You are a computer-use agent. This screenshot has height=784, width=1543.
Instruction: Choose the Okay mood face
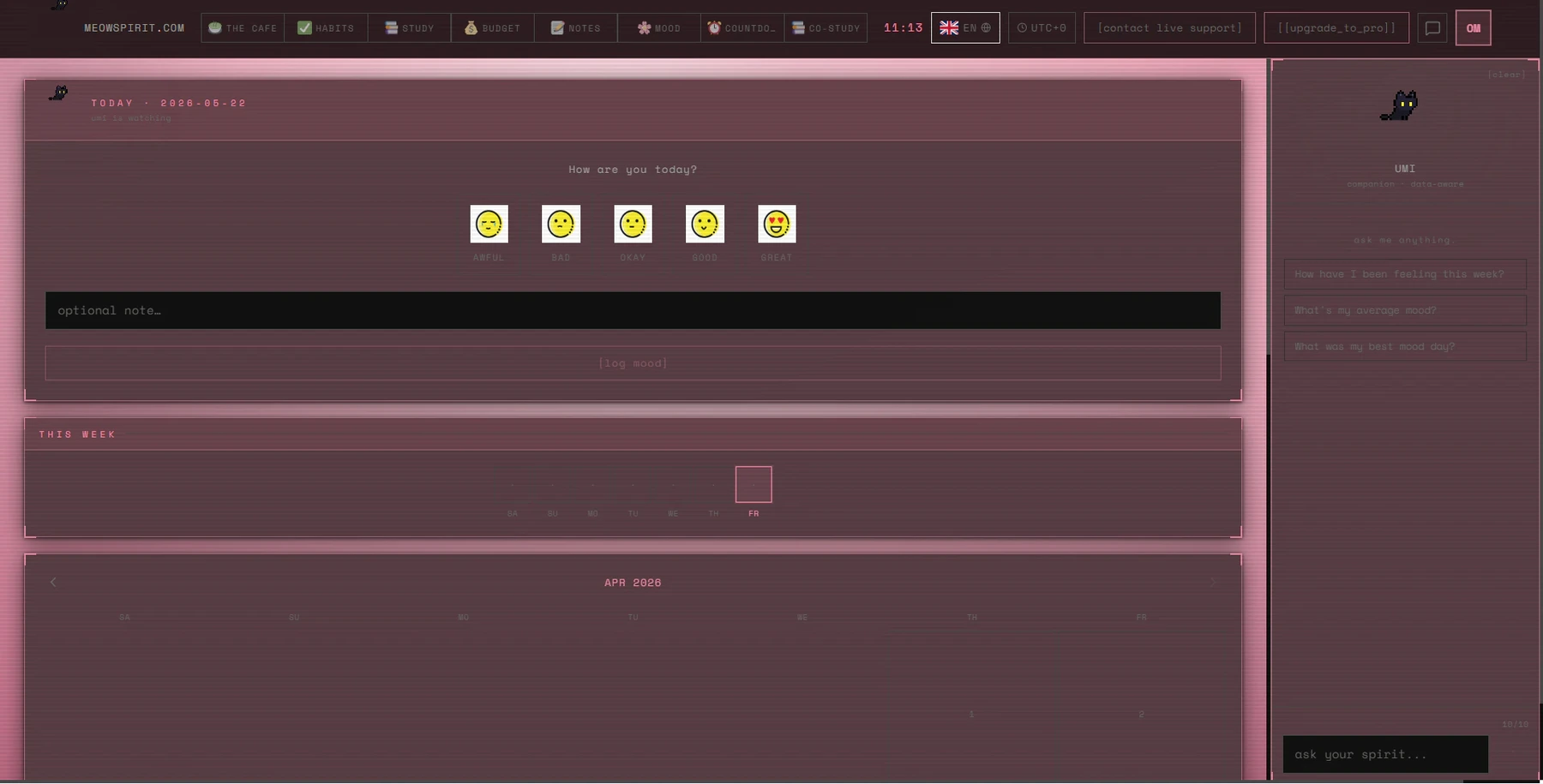coord(633,224)
